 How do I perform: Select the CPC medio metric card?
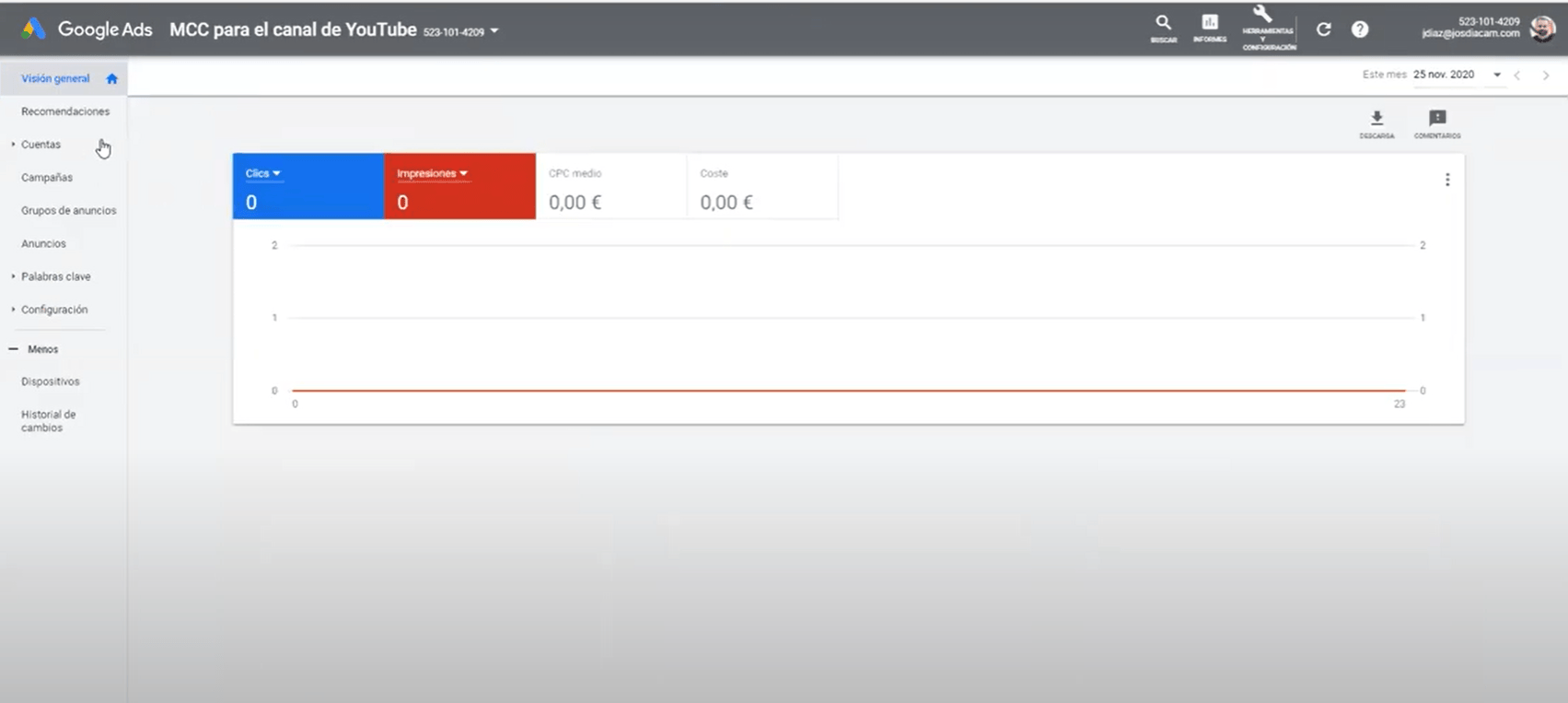[x=610, y=187]
